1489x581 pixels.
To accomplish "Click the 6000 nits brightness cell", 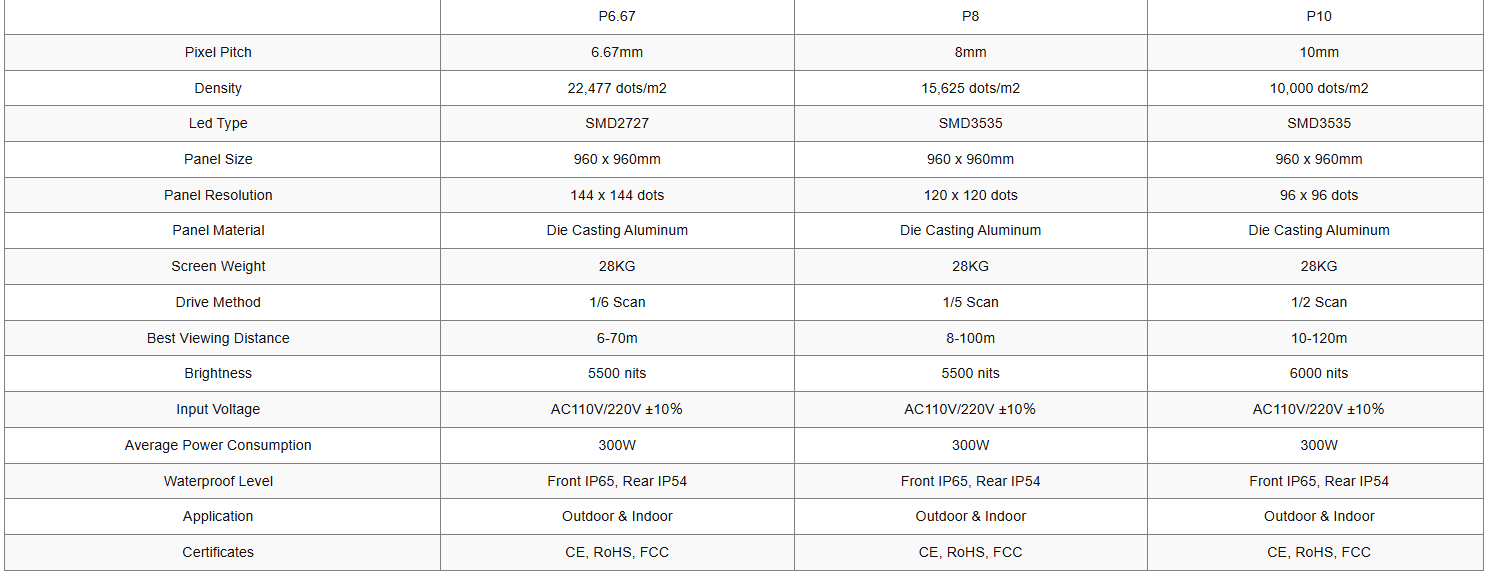I will click(1318, 373).
